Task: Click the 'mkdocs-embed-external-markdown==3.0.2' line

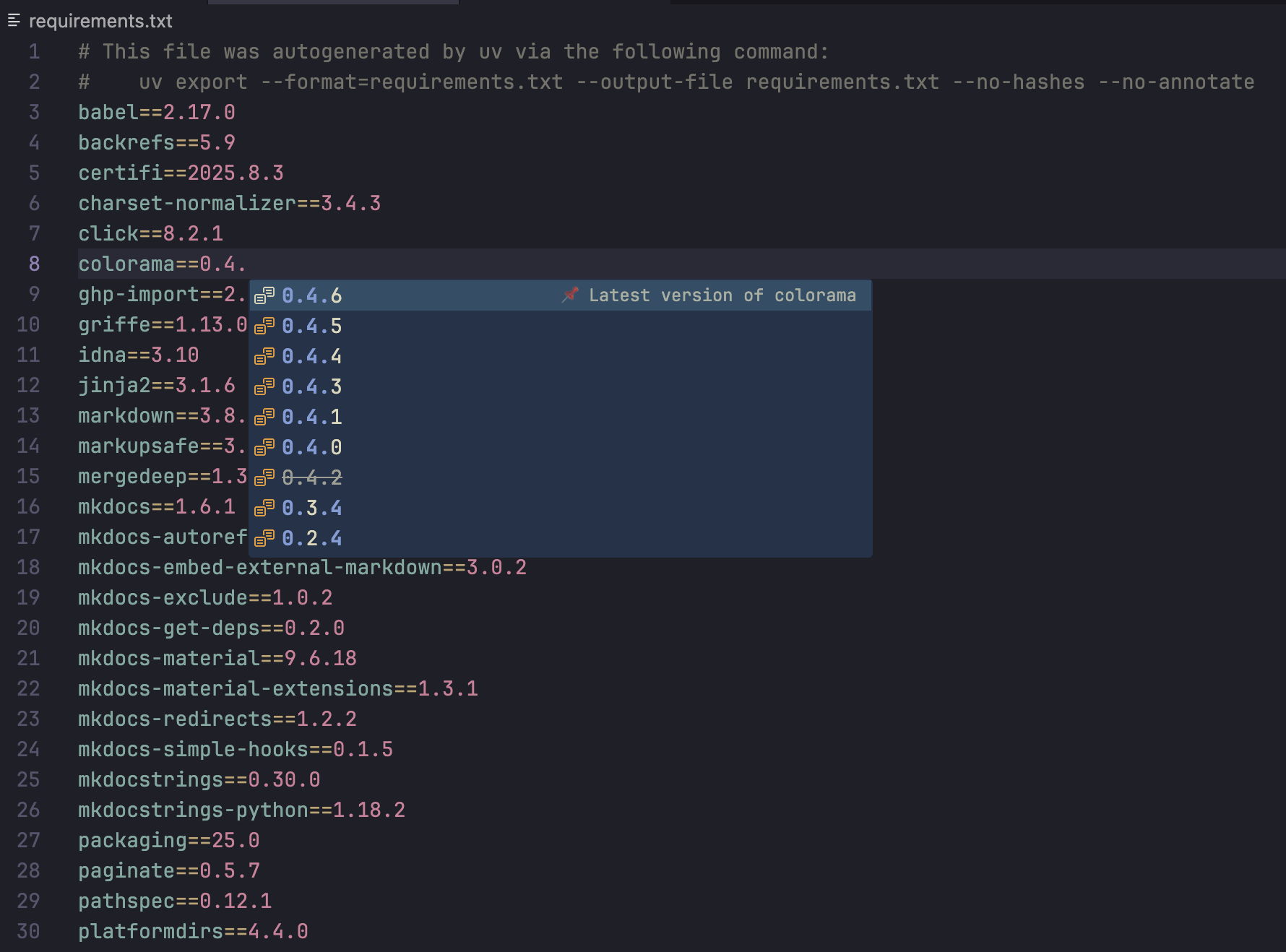Action: [x=303, y=567]
